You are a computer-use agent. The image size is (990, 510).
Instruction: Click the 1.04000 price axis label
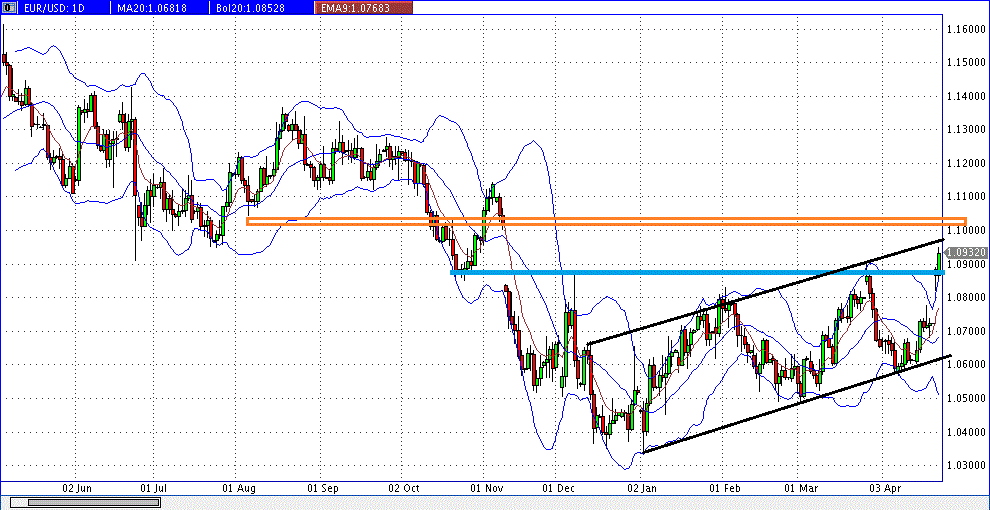(x=965, y=432)
